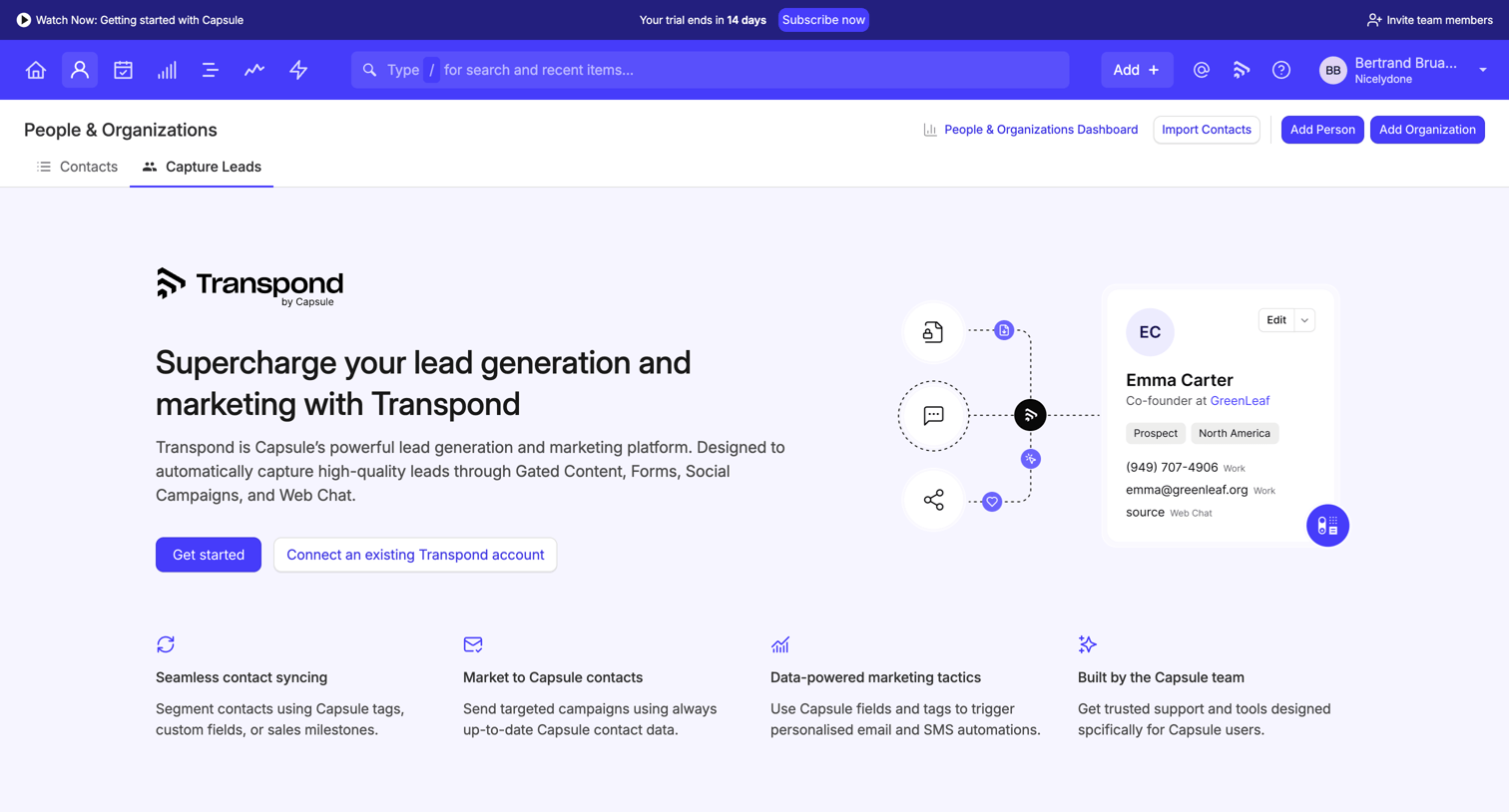The width and height of the screenshot is (1509, 812).
Task: Click the Import Contacts button
Action: point(1207,130)
